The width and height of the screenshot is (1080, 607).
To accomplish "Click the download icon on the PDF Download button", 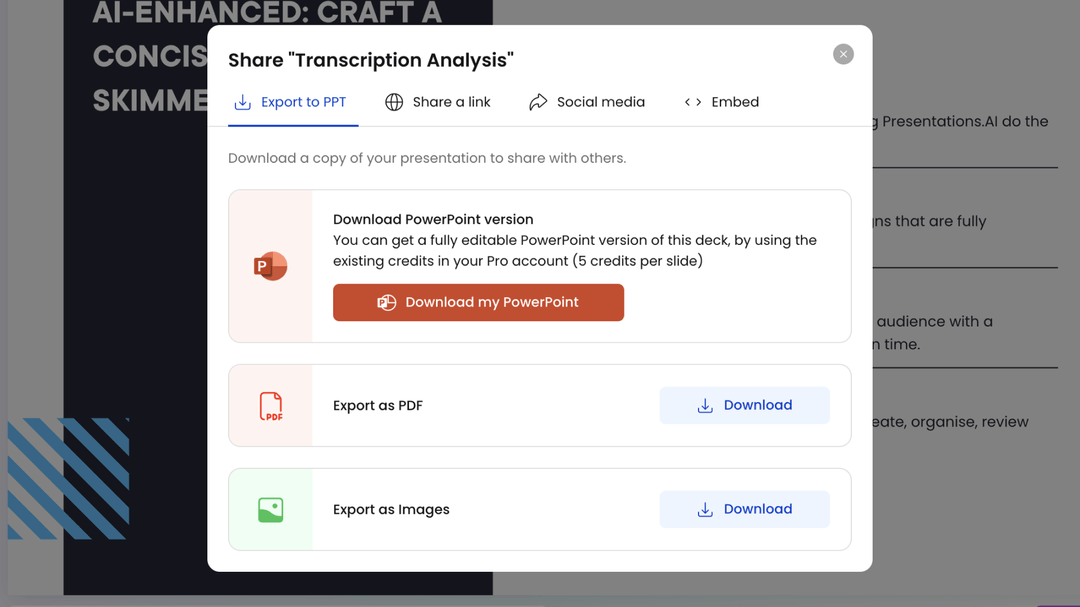I will click(x=704, y=405).
